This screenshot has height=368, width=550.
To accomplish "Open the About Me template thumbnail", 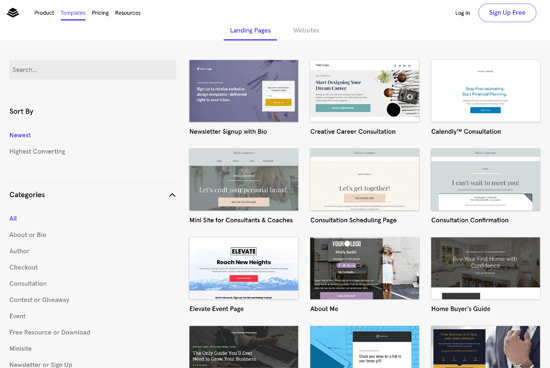I will click(364, 268).
